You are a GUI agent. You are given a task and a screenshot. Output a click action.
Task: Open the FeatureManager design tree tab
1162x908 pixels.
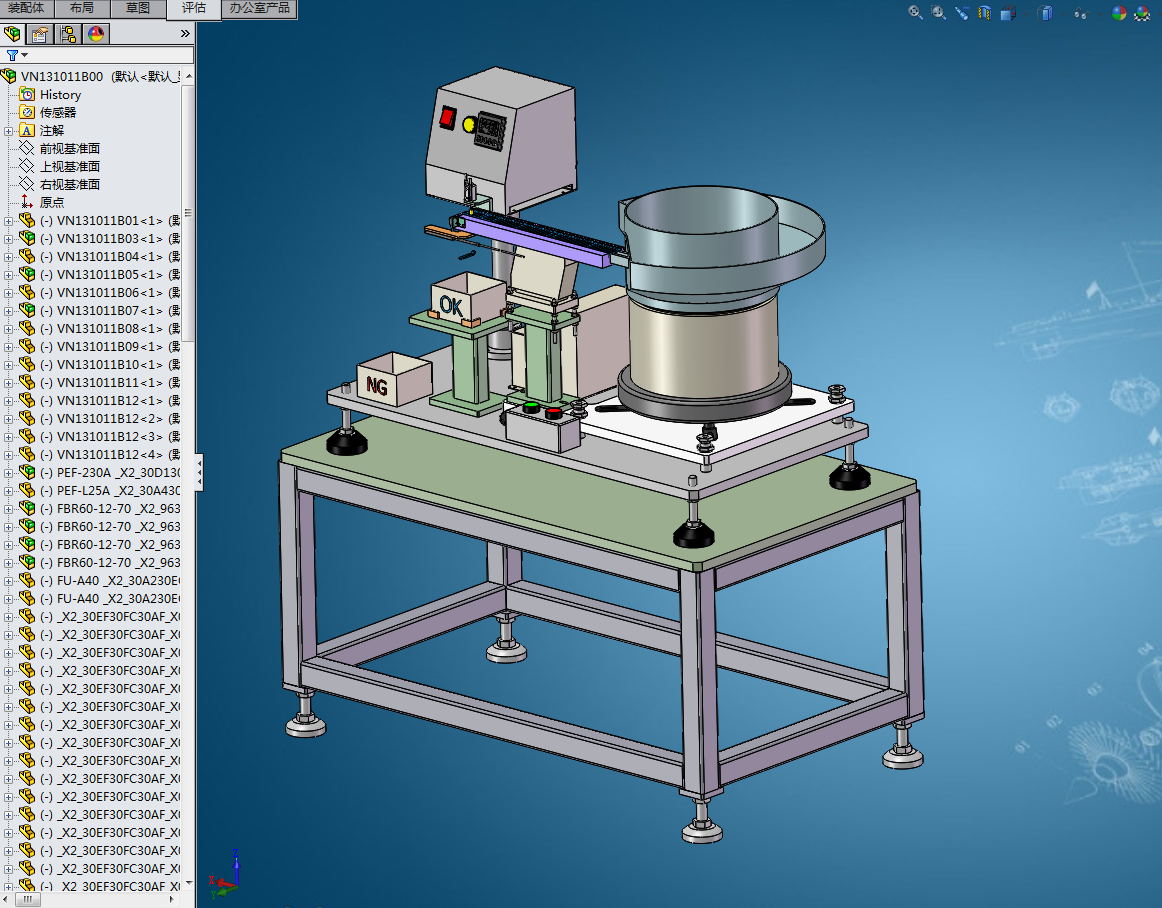12,34
